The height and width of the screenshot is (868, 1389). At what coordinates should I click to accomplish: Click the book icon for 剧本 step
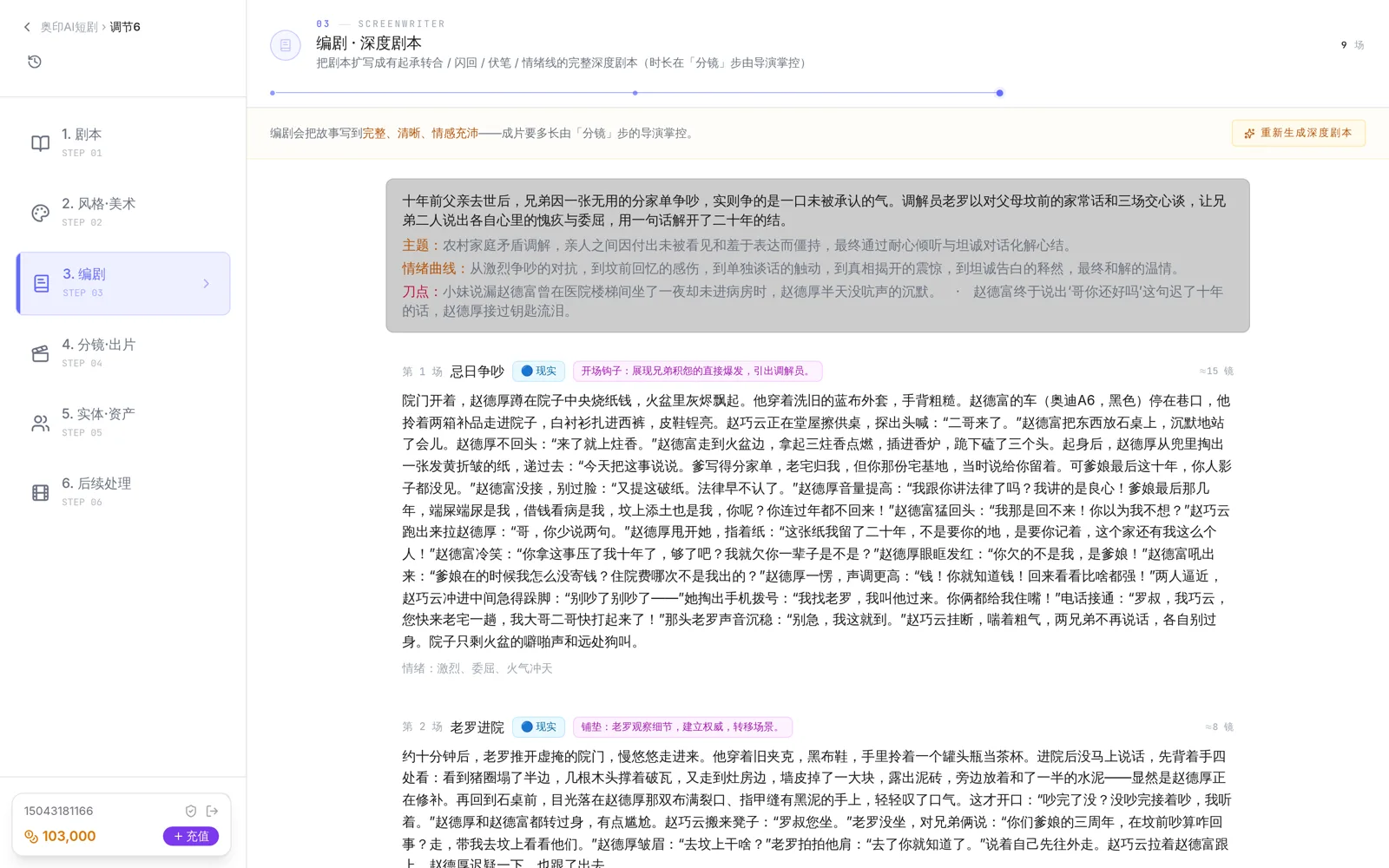pos(41,143)
